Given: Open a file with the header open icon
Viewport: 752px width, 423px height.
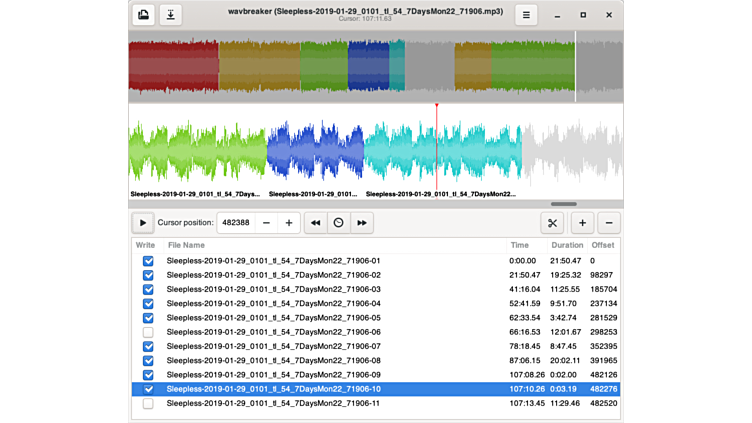Looking at the screenshot, I should tap(143, 15).
